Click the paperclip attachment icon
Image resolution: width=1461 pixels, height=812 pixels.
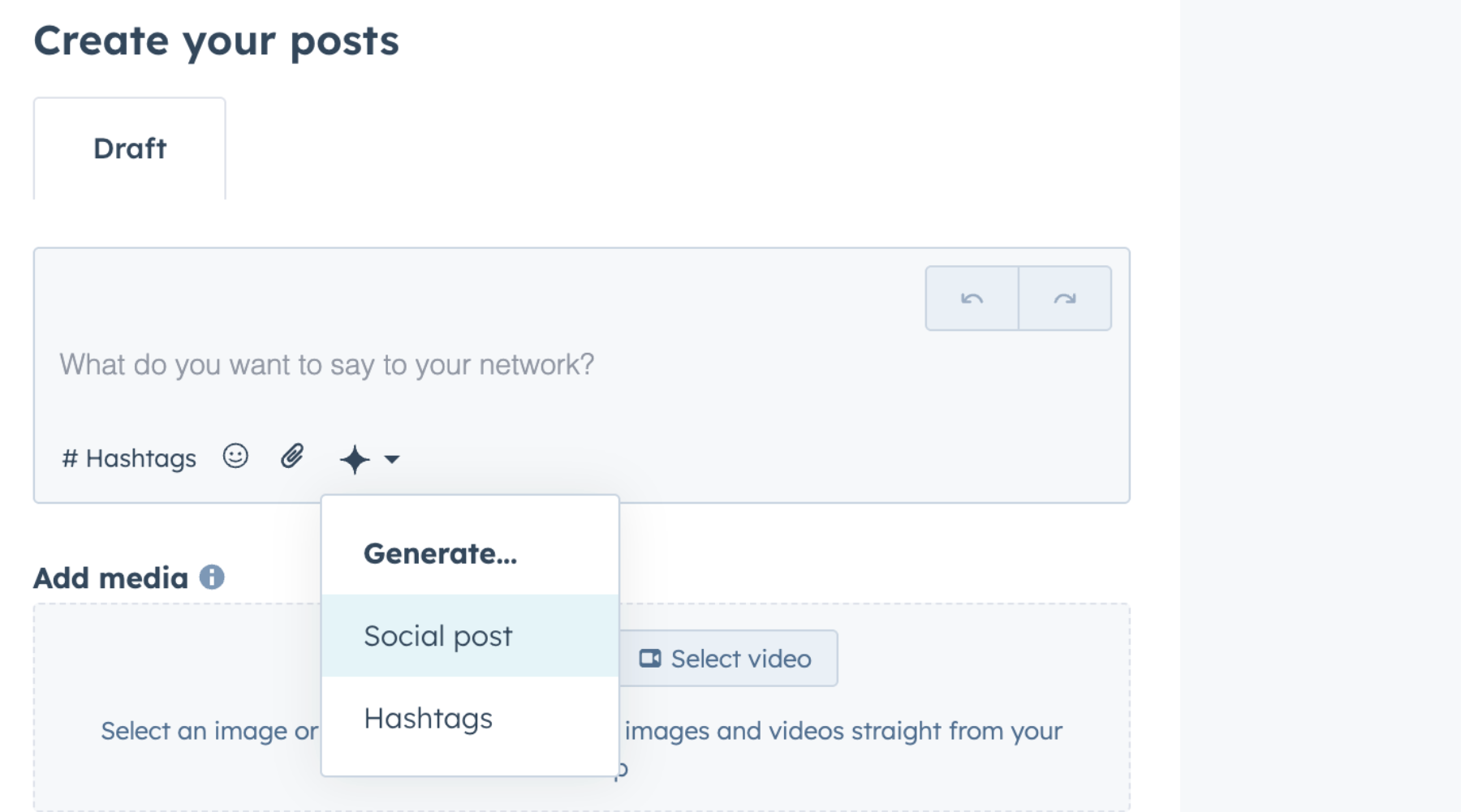point(292,457)
